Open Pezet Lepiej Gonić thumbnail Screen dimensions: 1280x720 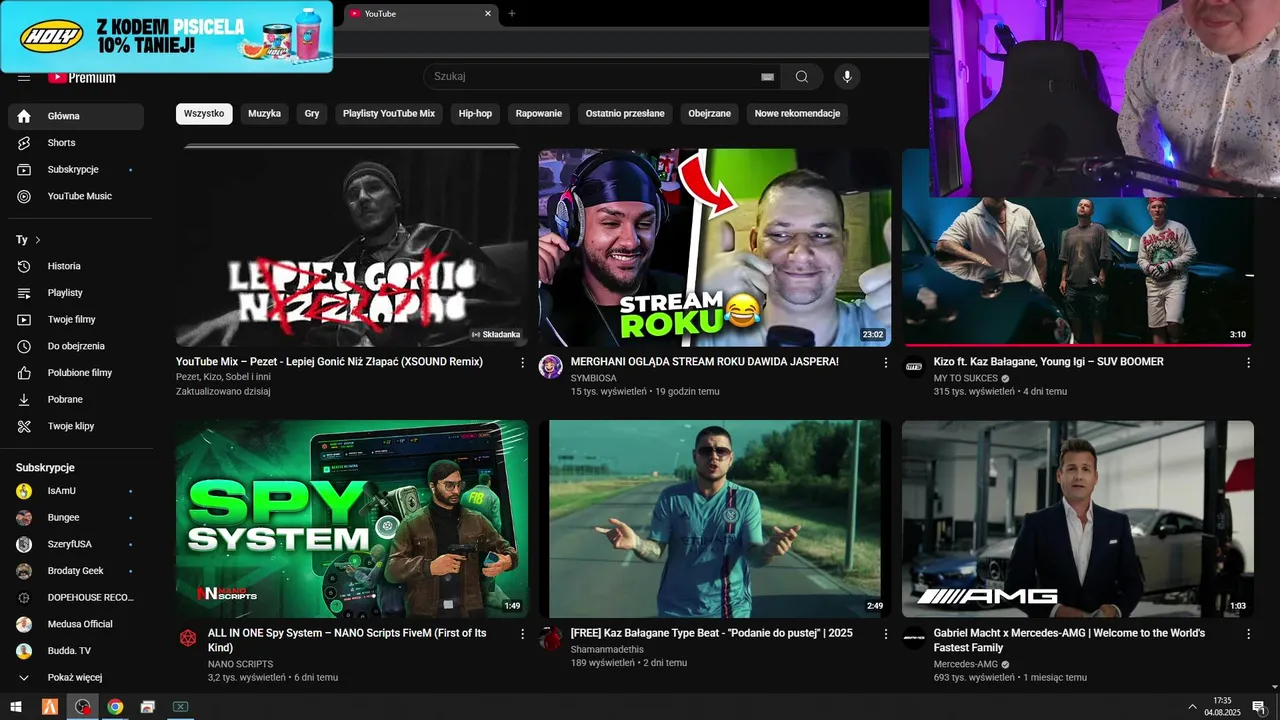coord(352,248)
